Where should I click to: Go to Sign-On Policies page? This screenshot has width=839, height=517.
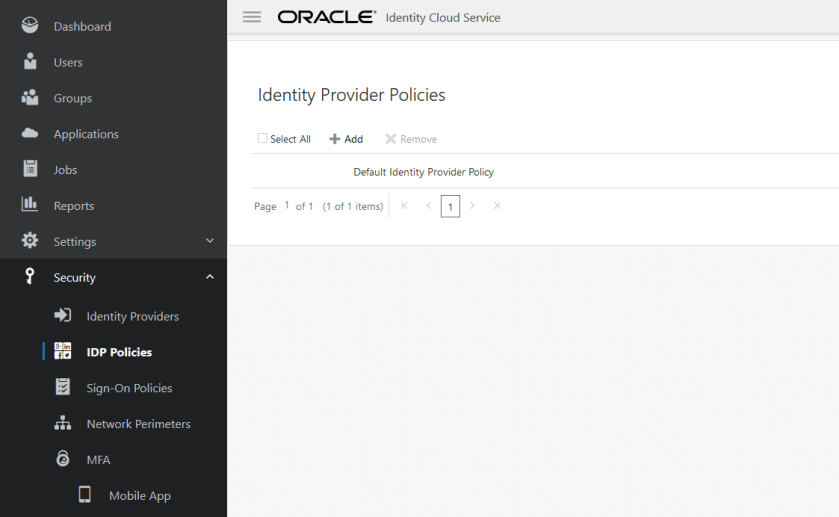point(129,388)
